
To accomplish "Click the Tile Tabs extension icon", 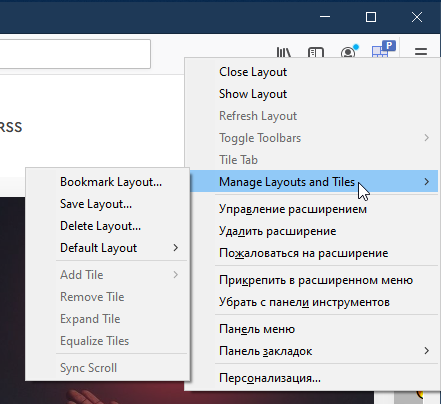I will tap(383, 49).
